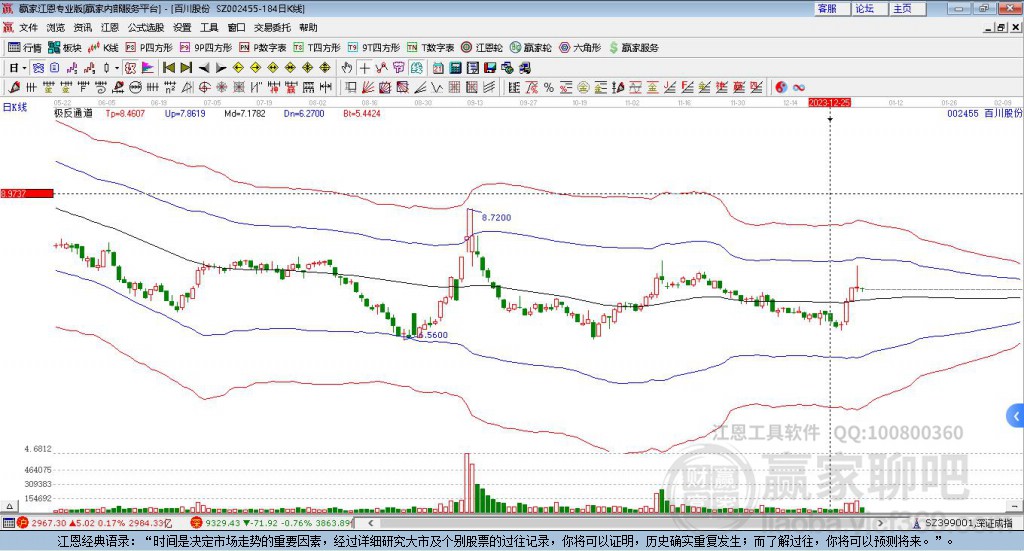Viewport: 1024px width, 551px height.
Task: Click the horizontal scrollbar right arrow
Action: (x=880, y=523)
